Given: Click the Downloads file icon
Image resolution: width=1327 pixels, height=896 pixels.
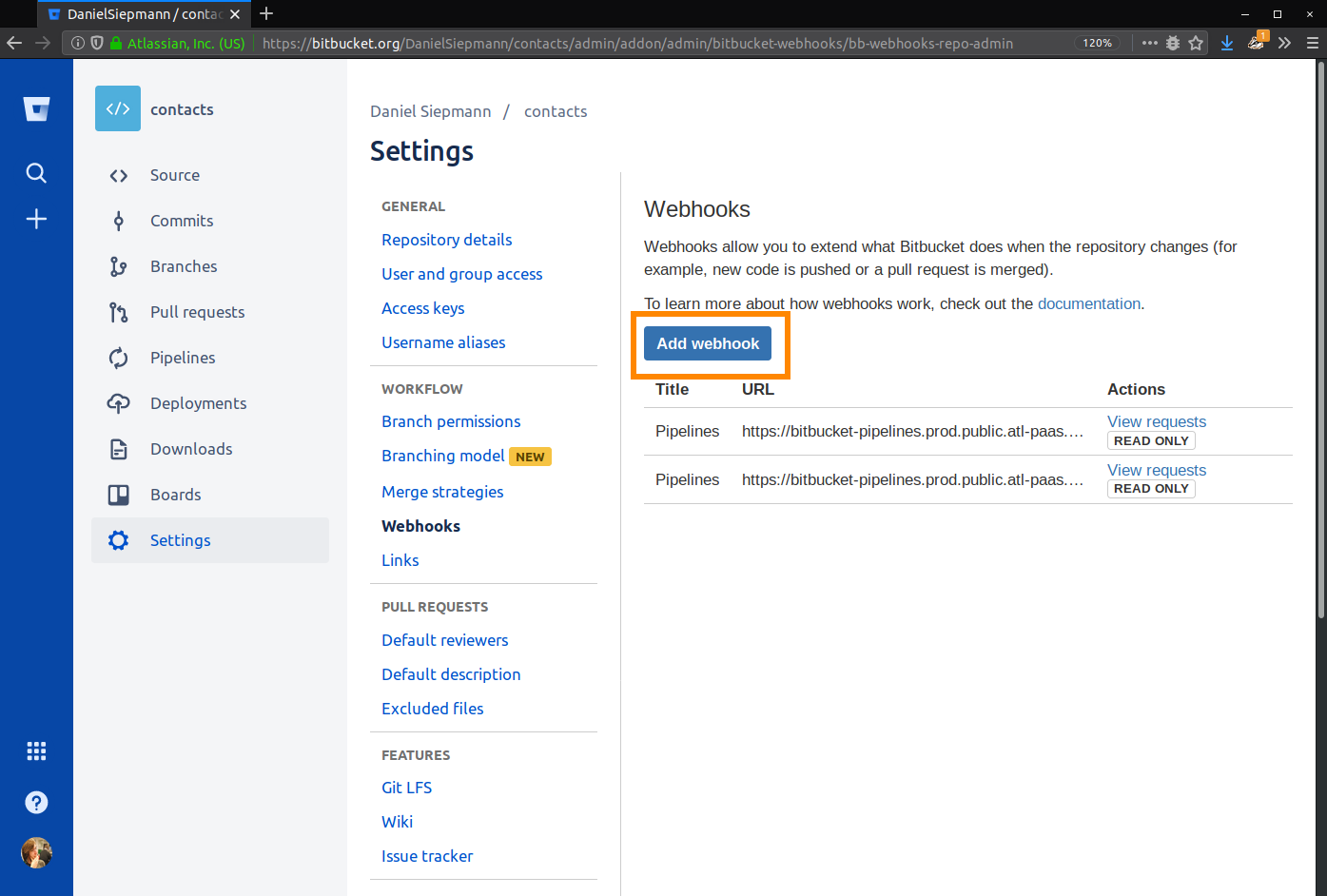Looking at the screenshot, I should [118, 449].
